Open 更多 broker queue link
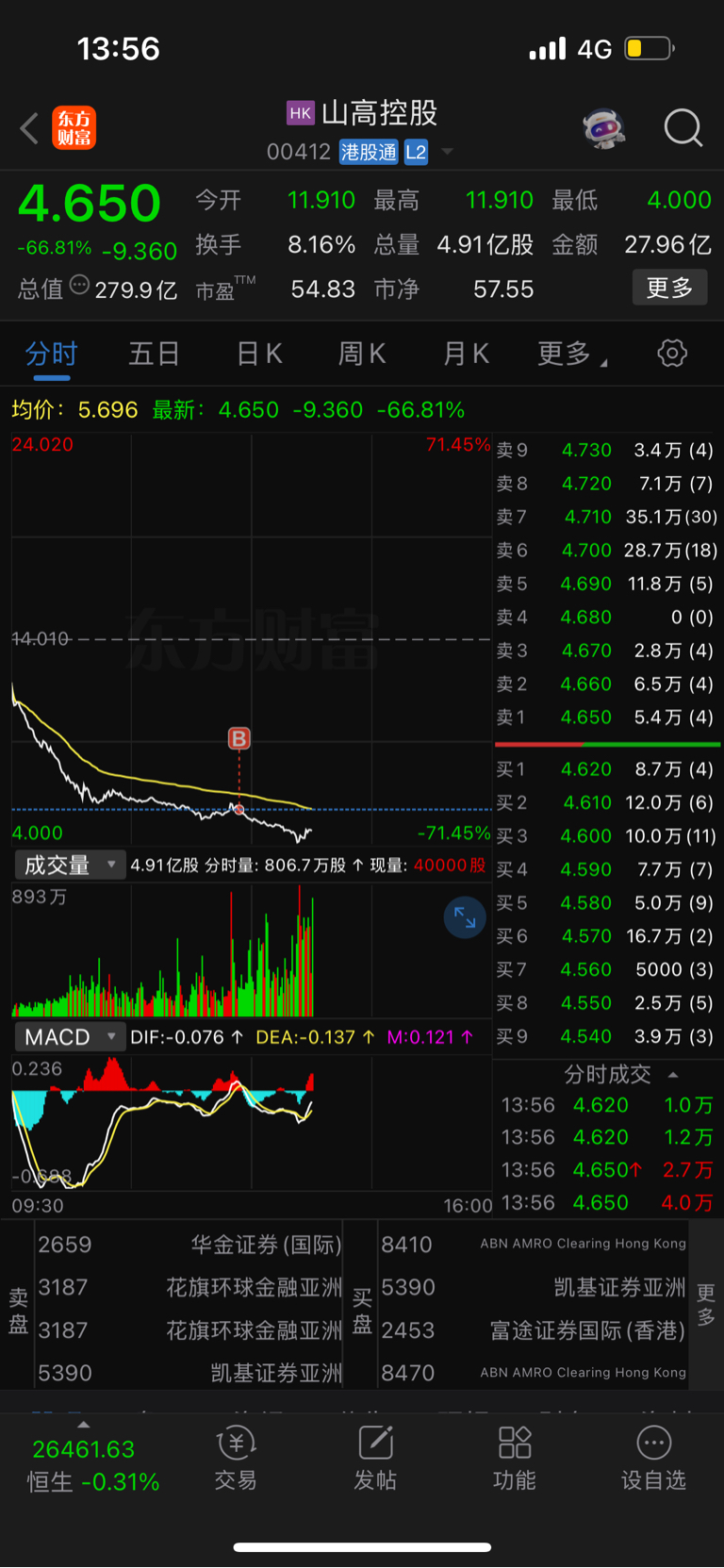 [706, 1304]
